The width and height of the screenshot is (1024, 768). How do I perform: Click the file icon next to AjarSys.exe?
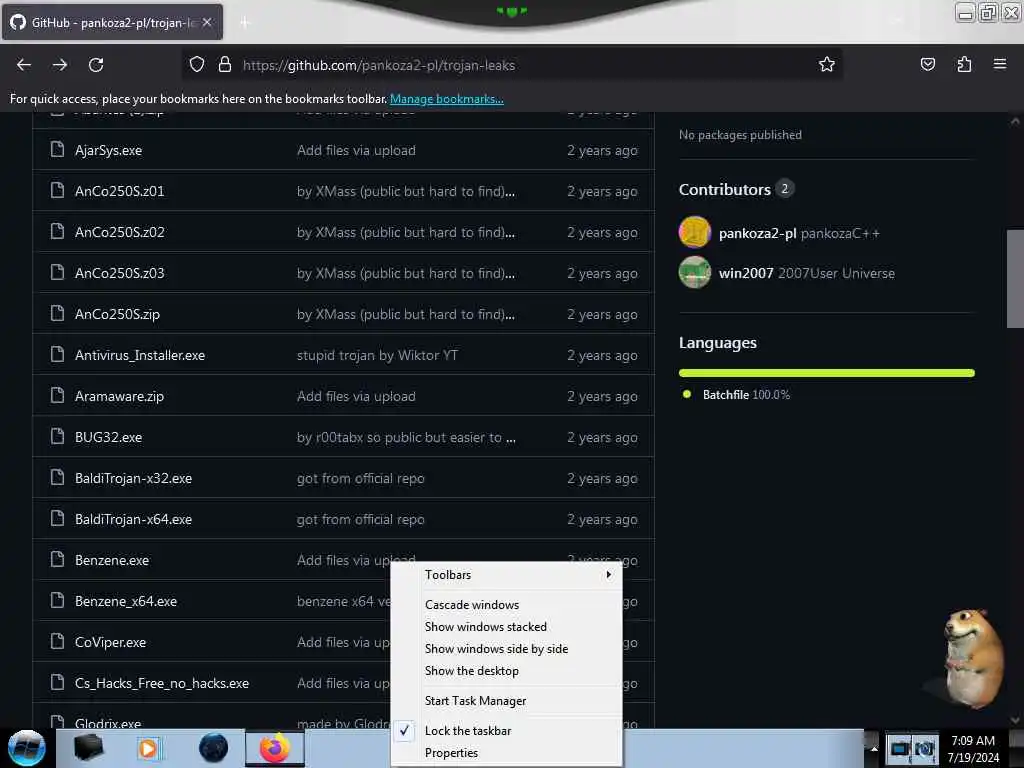[x=57, y=150]
